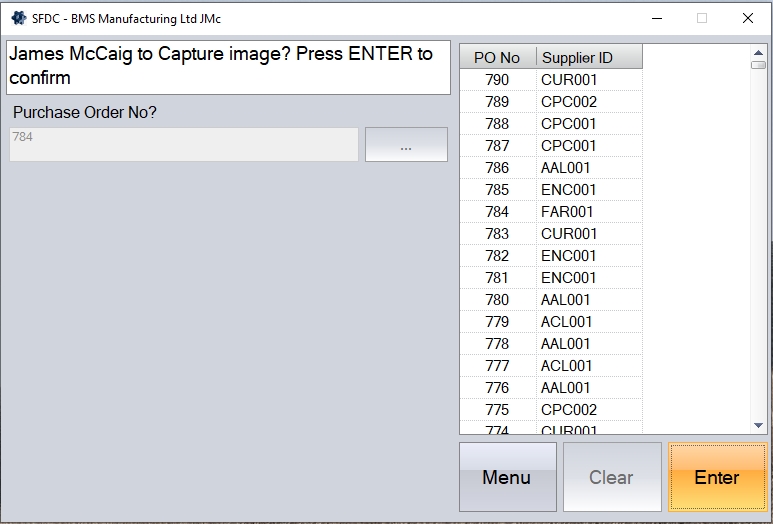Click the Purchase Order No input field
Viewport: 773px width, 524px height.
[184, 144]
